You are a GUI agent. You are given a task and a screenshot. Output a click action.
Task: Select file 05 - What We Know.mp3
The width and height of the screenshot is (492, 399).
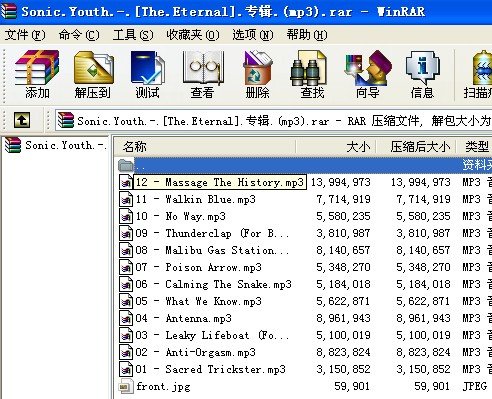pos(199,301)
